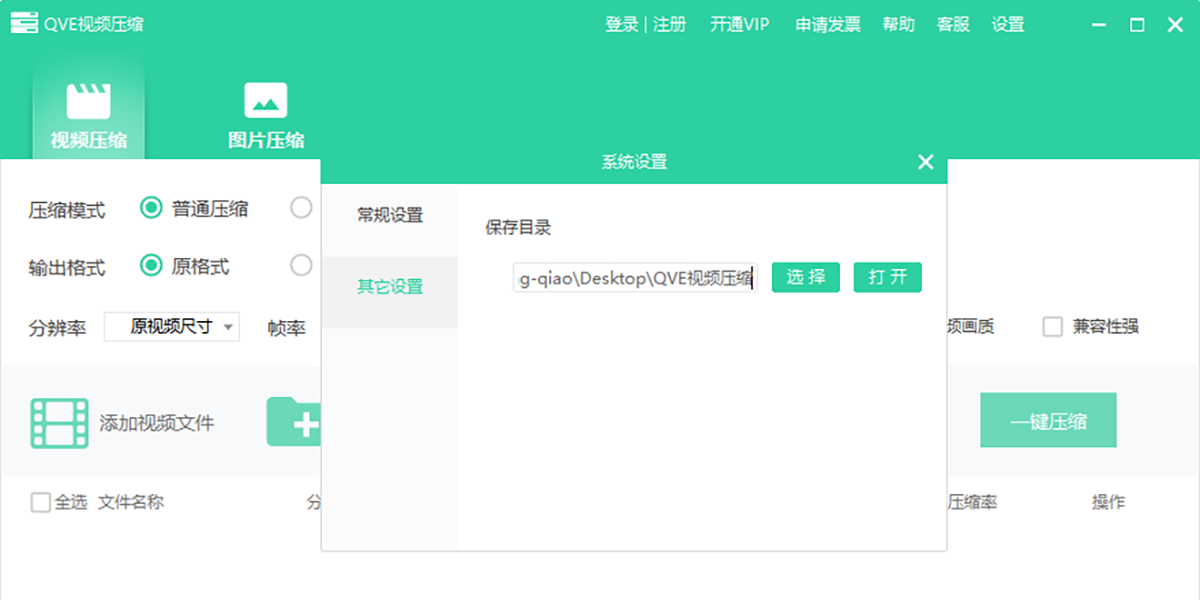The height and width of the screenshot is (600, 1200).
Task: Click the save directory path field
Action: click(634, 278)
